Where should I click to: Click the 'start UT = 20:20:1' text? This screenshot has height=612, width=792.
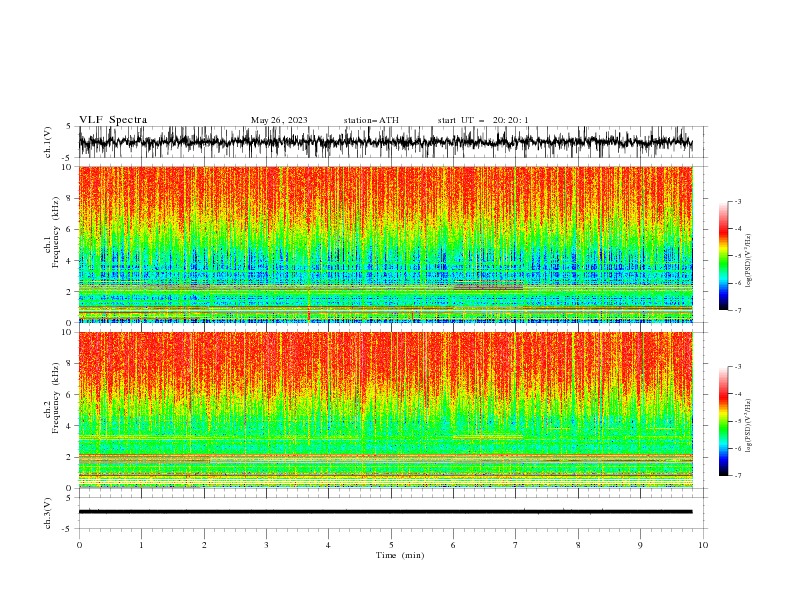click(483, 120)
